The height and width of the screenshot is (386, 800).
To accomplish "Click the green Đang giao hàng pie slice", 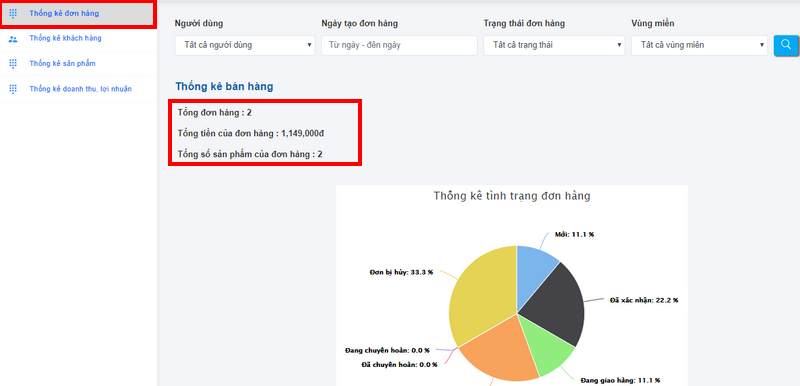I will point(546,349).
